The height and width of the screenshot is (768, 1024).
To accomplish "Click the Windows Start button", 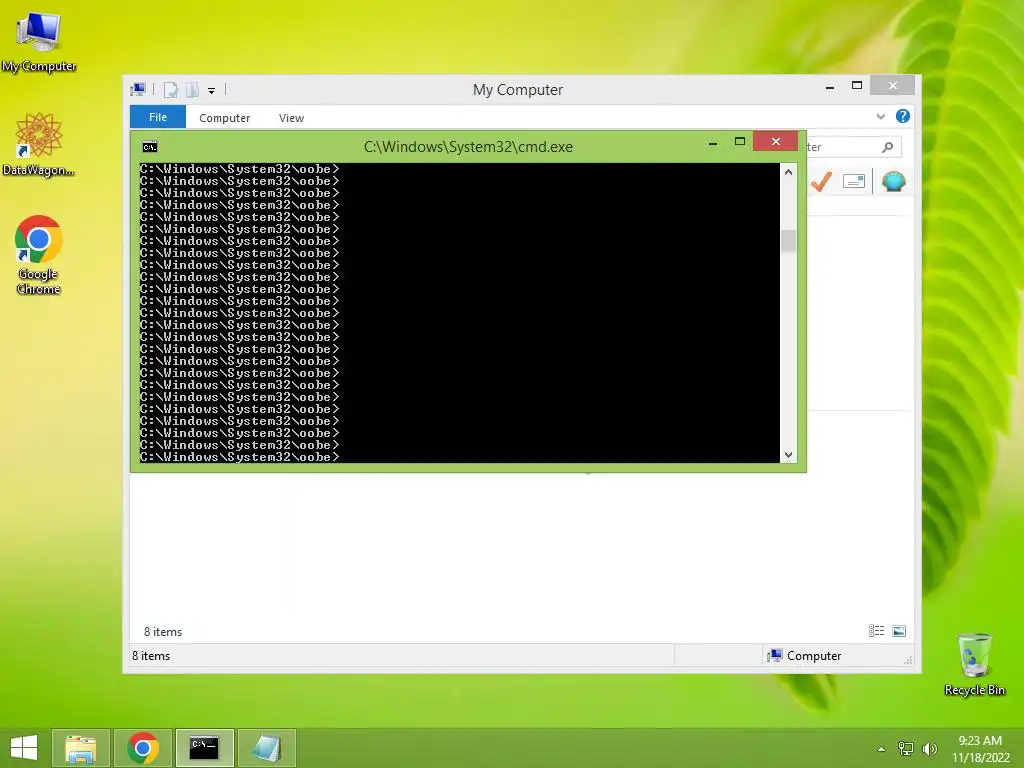I will tap(24, 748).
